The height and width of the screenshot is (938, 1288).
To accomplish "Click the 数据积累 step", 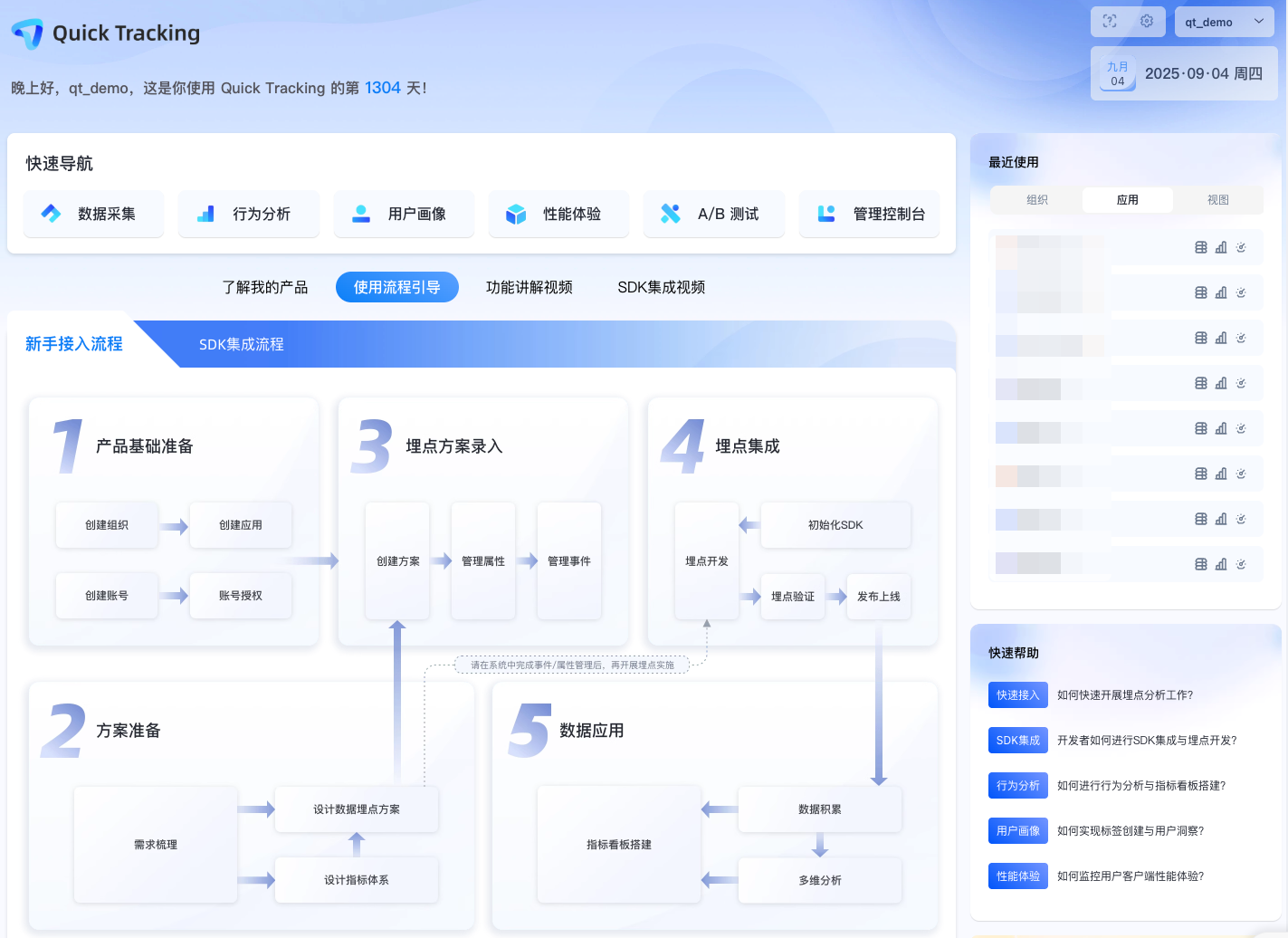I will point(820,809).
